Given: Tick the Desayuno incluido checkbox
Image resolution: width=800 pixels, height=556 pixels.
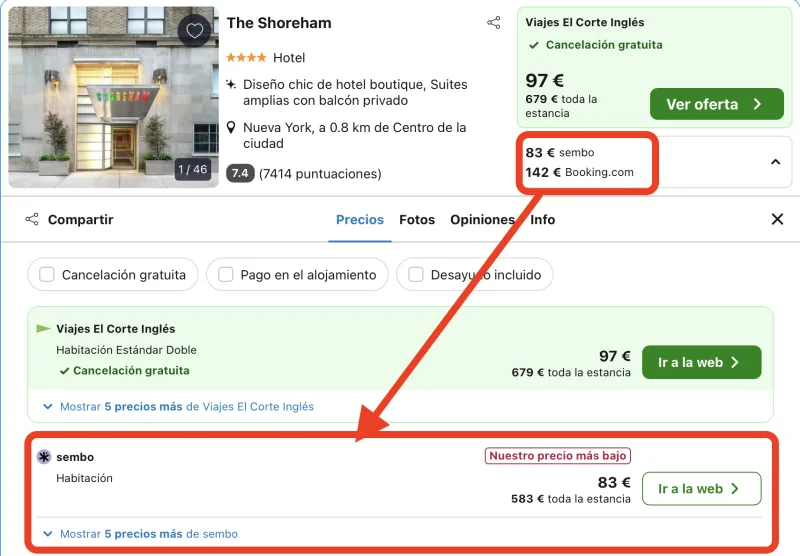Looking at the screenshot, I should (416, 274).
